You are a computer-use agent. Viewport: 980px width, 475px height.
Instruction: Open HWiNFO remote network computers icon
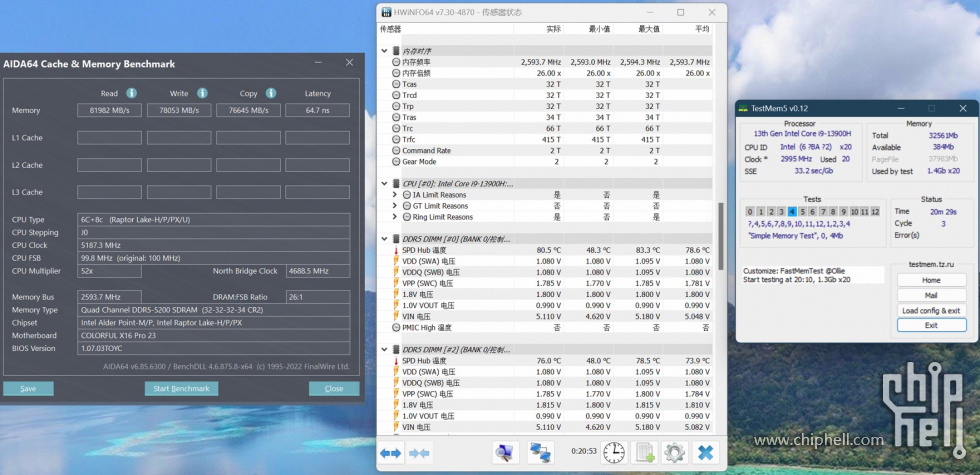[539, 452]
